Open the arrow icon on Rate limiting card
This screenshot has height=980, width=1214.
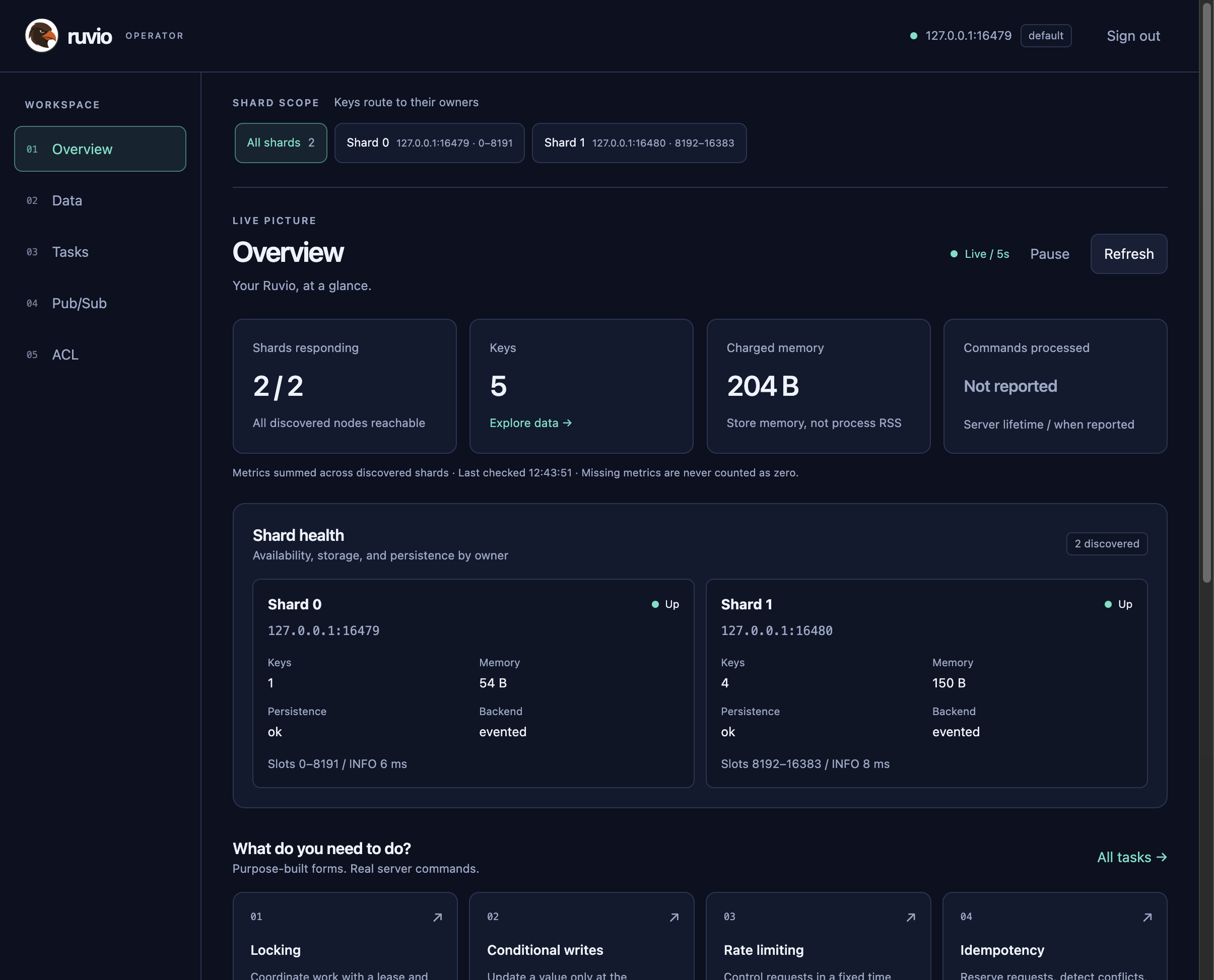point(911,918)
